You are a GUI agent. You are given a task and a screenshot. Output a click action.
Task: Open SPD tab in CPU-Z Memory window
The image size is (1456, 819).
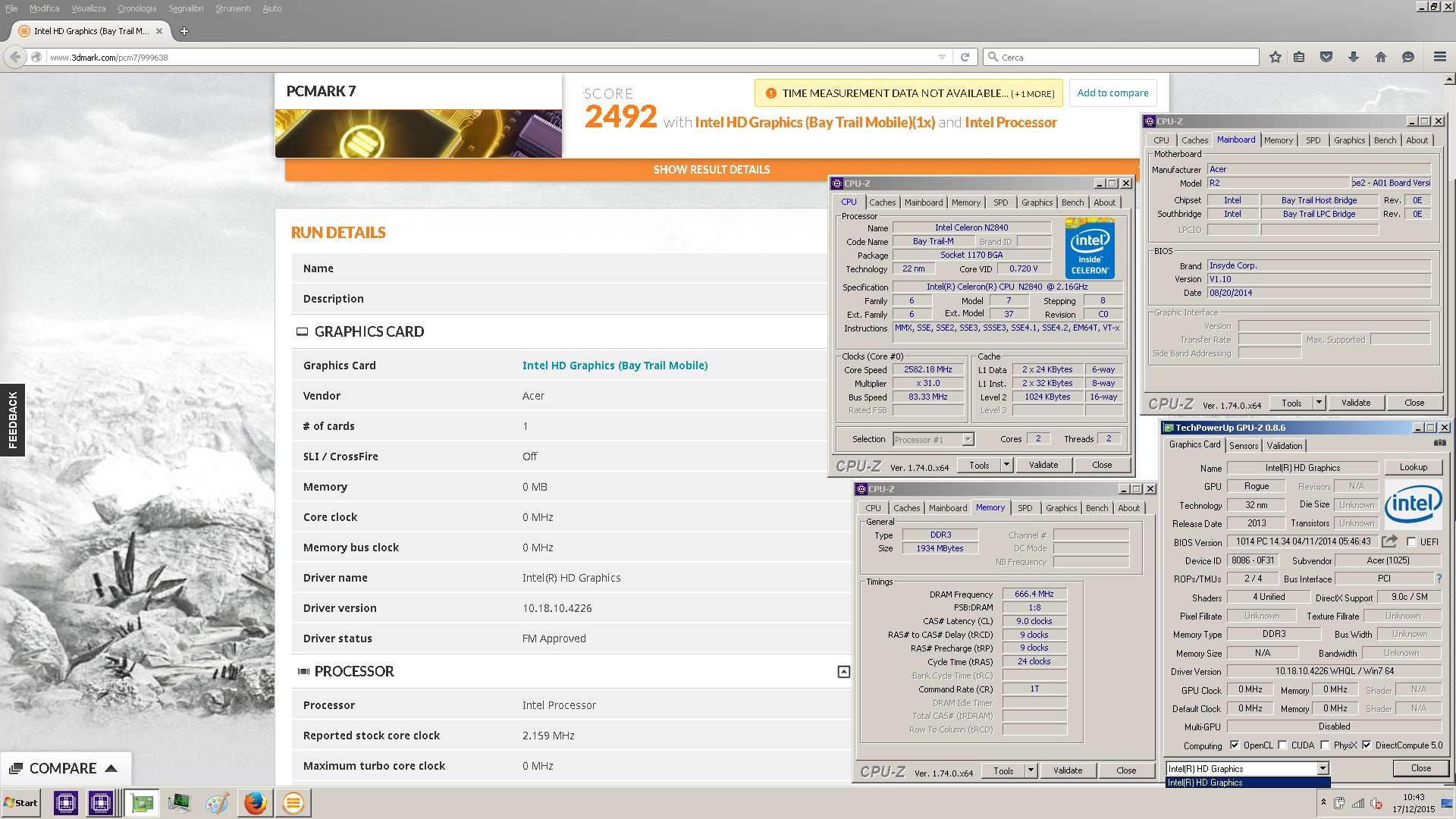pos(1025,508)
